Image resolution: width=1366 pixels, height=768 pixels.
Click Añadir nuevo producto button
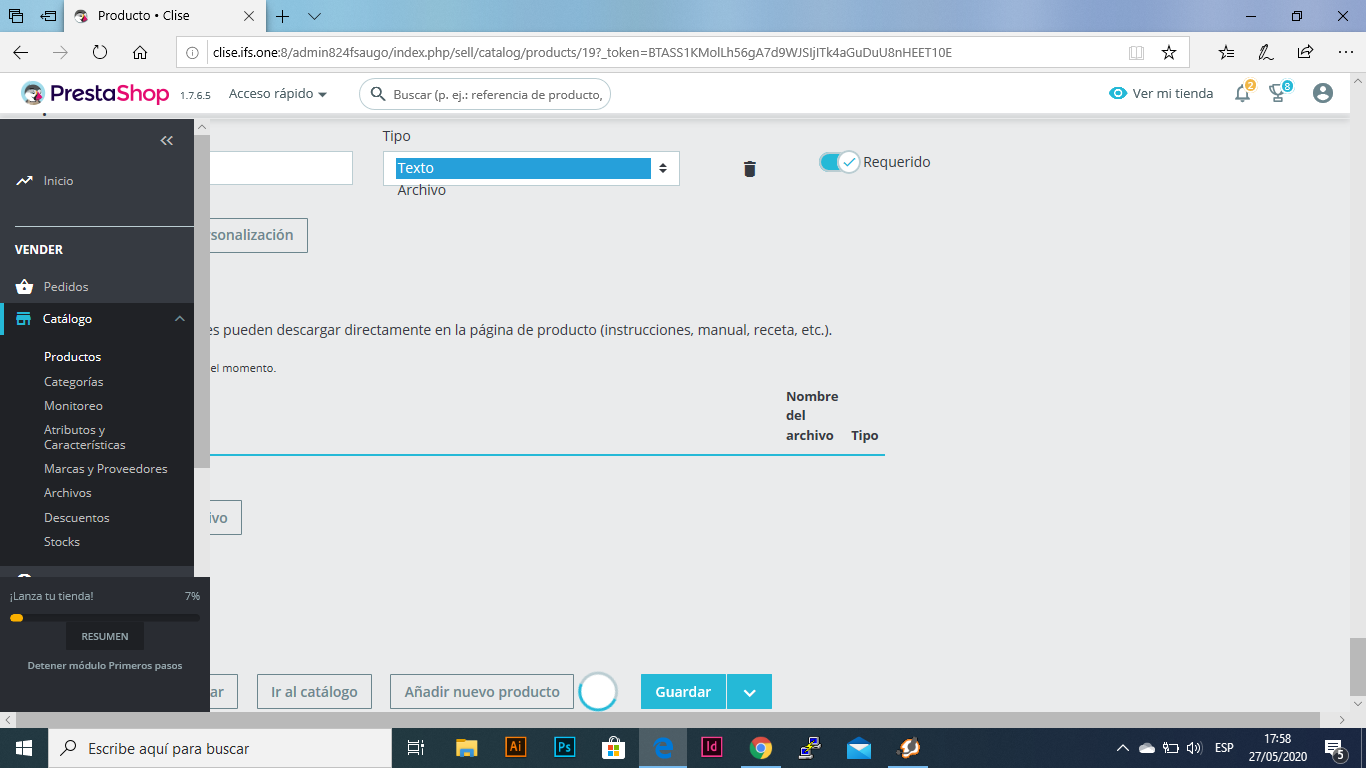[482, 692]
